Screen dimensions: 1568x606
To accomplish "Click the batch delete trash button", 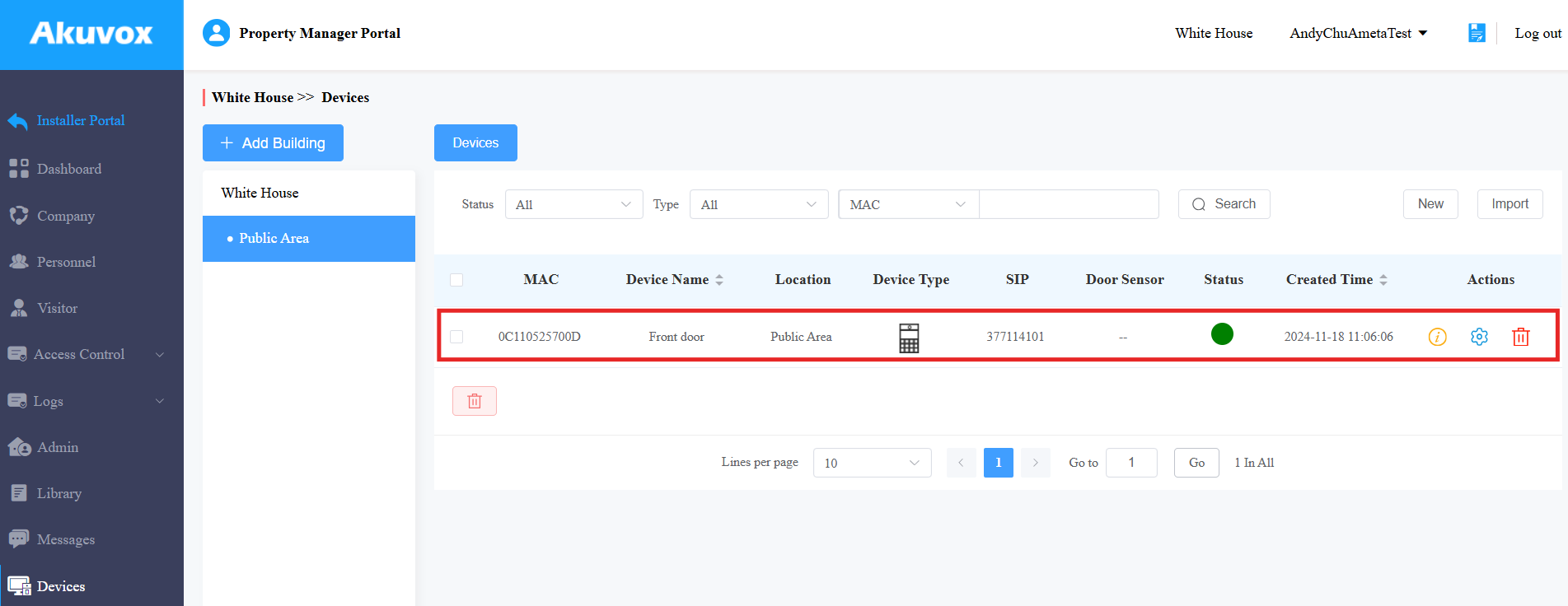I will pos(475,401).
